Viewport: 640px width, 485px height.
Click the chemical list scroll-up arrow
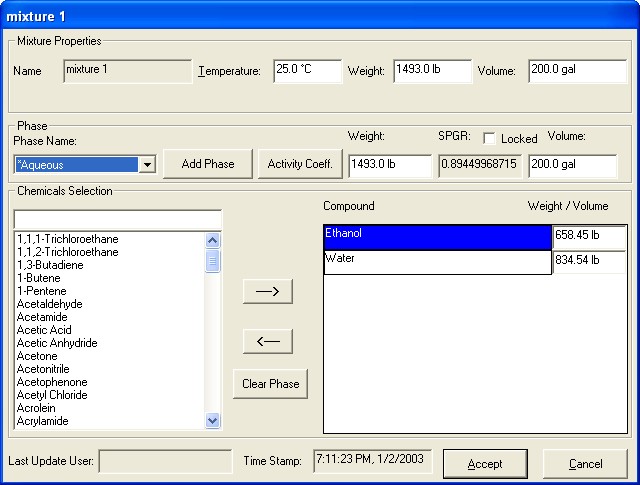[212, 241]
